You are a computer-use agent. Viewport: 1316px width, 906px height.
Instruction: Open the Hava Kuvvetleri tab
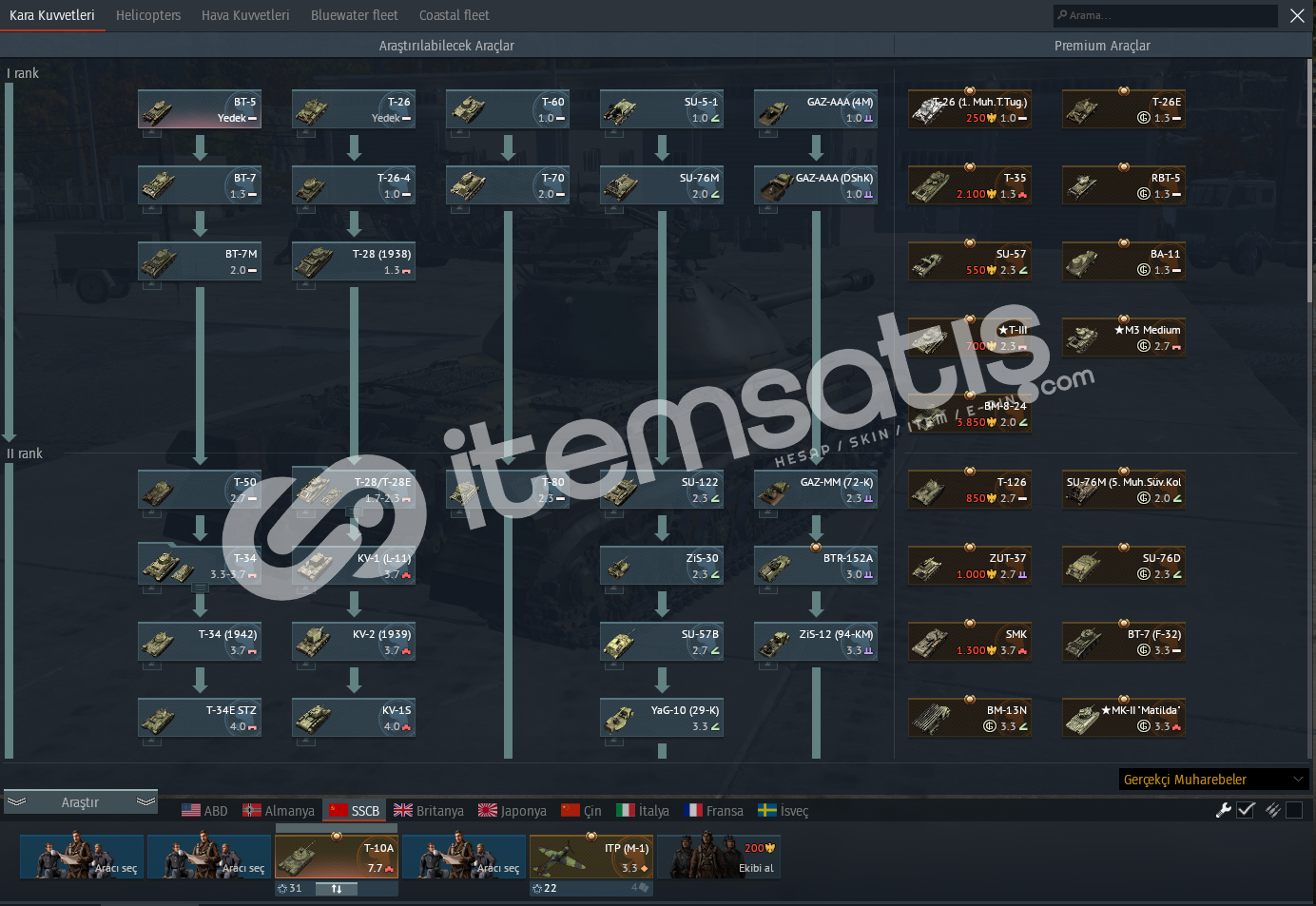pyautogui.click(x=245, y=15)
